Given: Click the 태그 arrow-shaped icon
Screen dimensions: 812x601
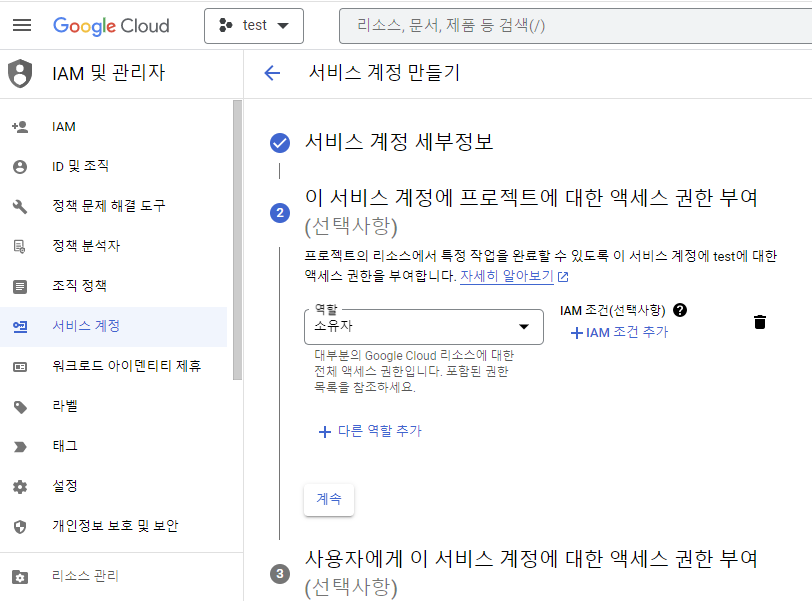Looking at the screenshot, I should pyautogui.click(x=20, y=447).
